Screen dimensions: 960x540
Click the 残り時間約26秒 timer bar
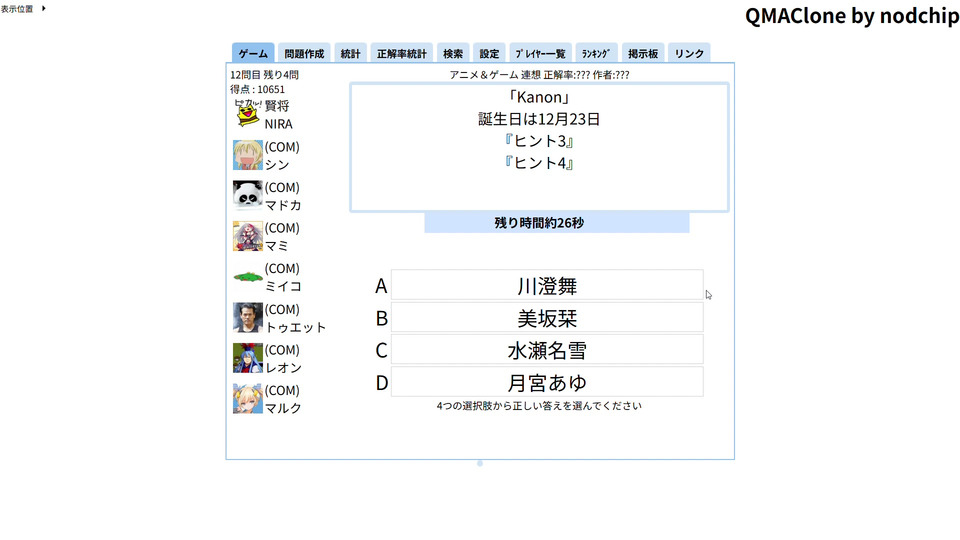click(557, 223)
